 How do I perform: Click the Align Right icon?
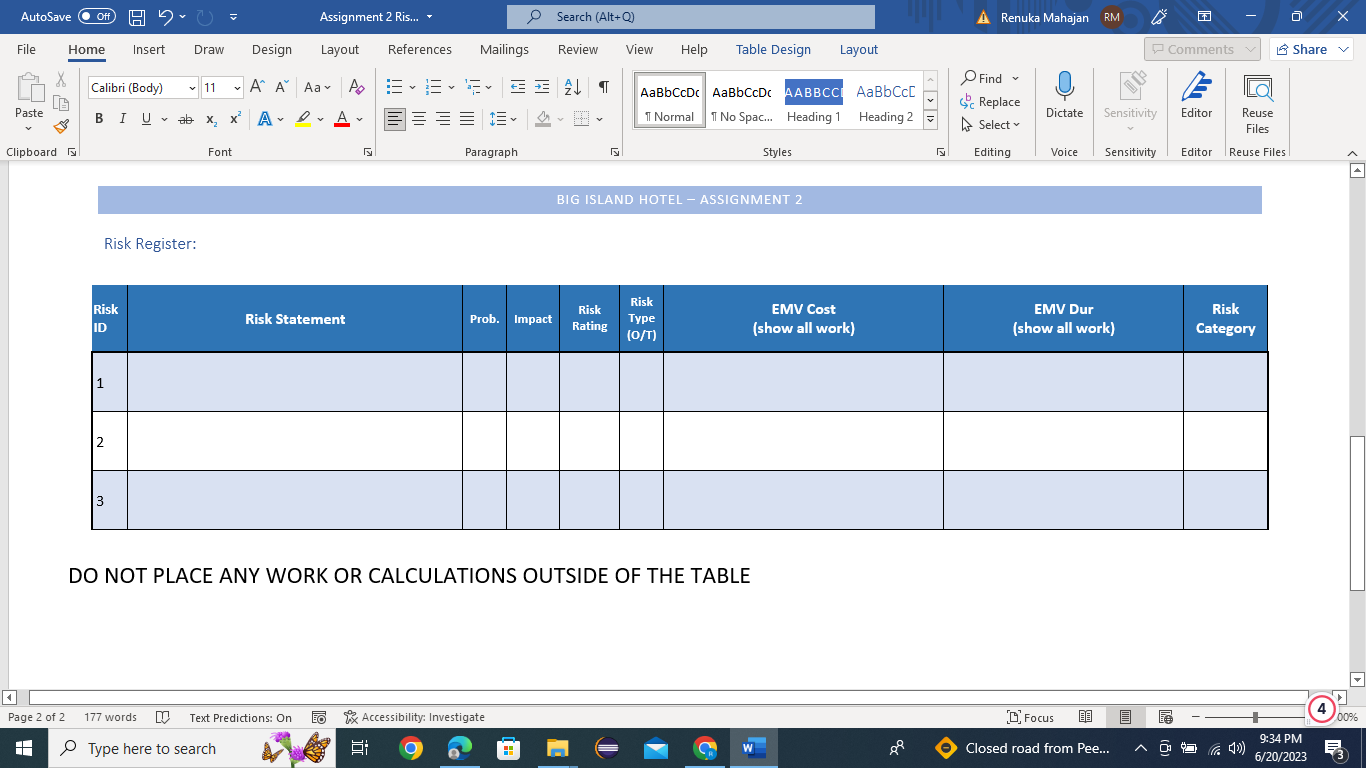point(443,119)
